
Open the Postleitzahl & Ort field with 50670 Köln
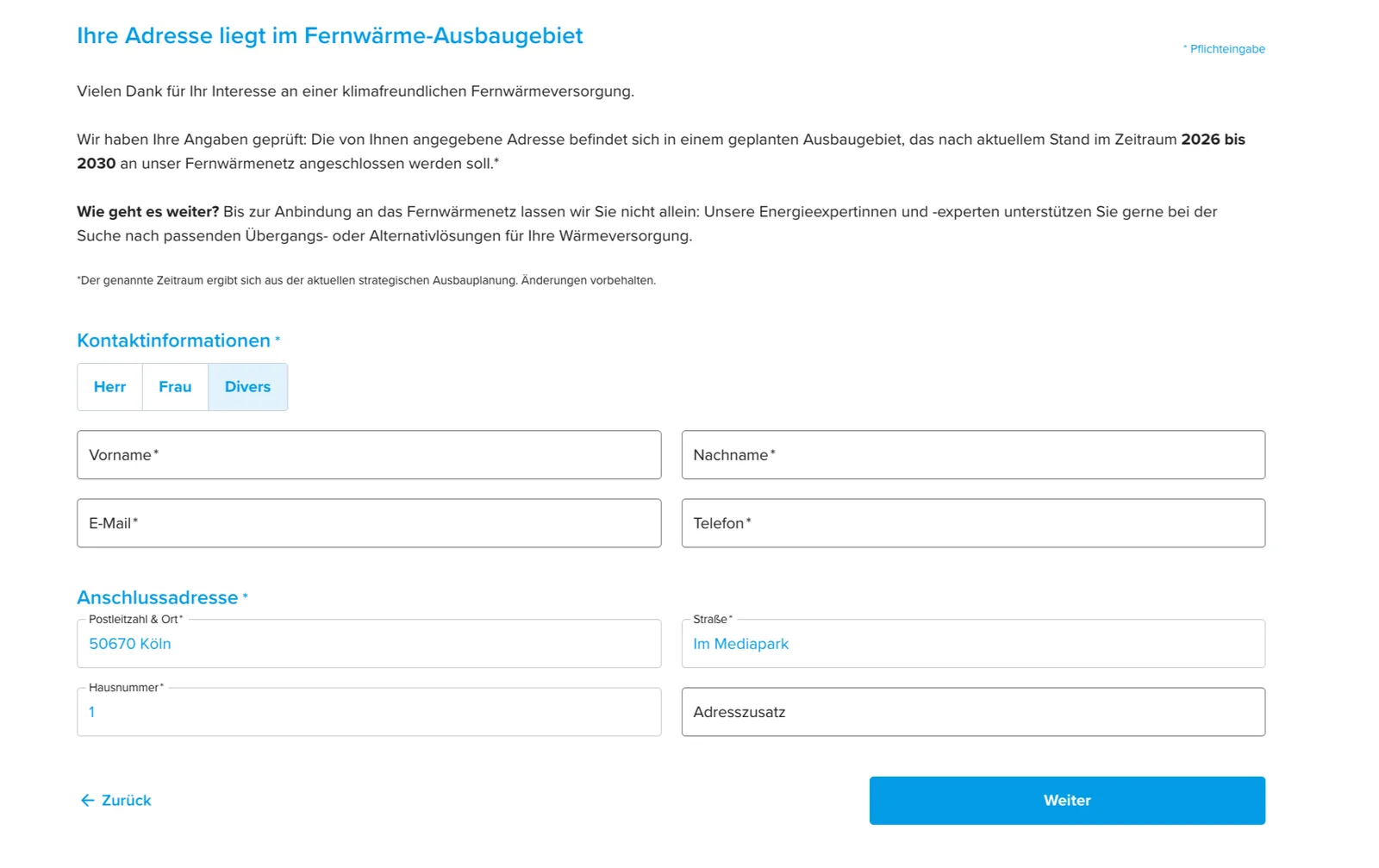[x=369, y=644]
